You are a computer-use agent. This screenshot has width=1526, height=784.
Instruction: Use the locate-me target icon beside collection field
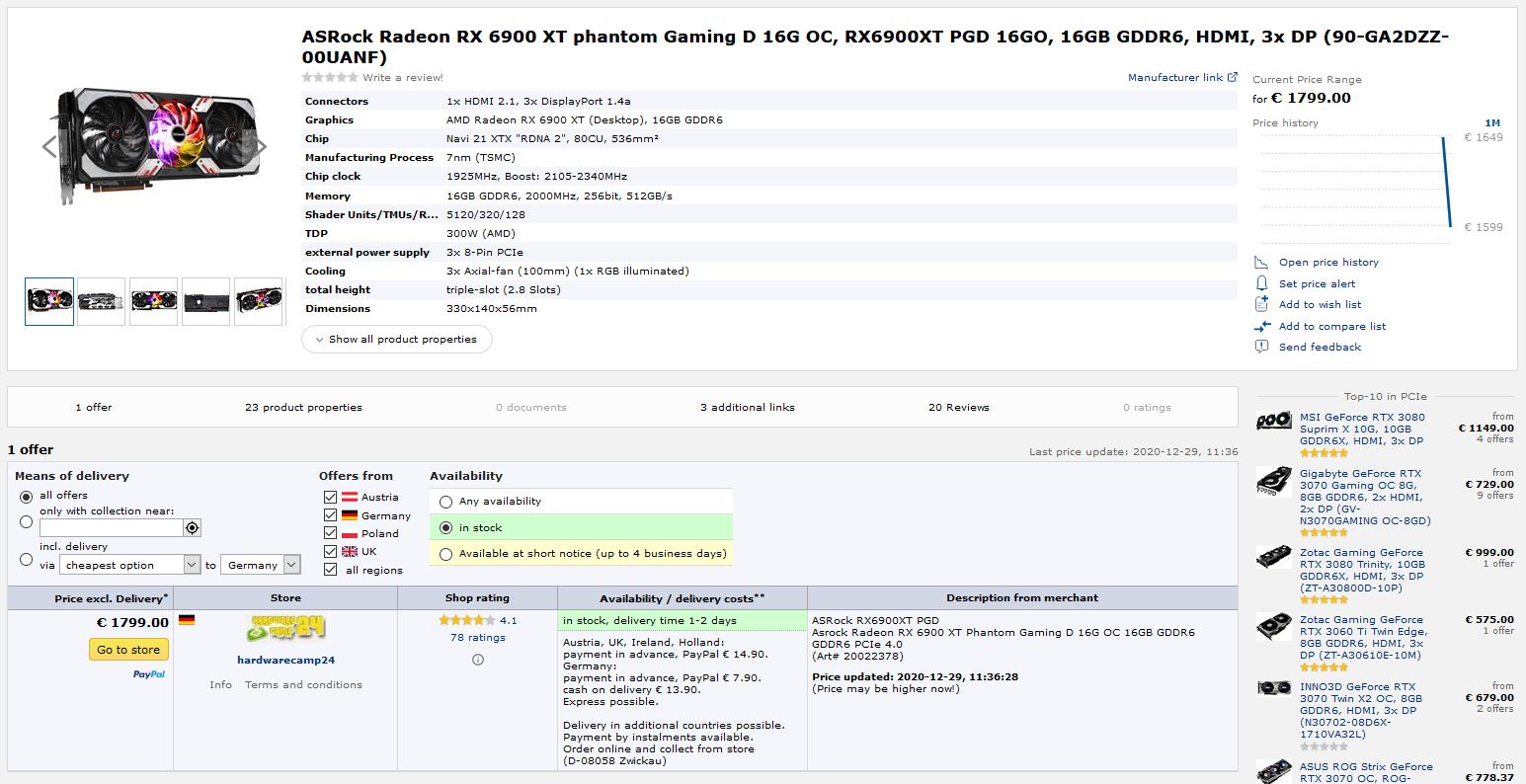[193, 528]
